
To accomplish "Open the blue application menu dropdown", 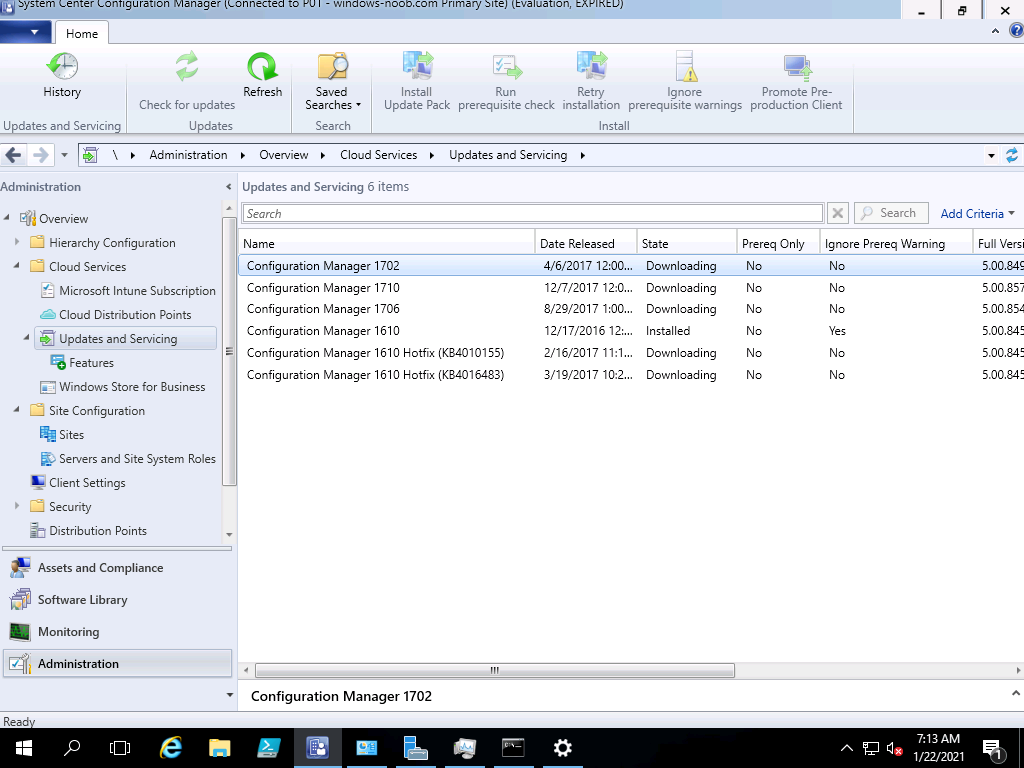I will pyautogui.click(x=25, y=32).
